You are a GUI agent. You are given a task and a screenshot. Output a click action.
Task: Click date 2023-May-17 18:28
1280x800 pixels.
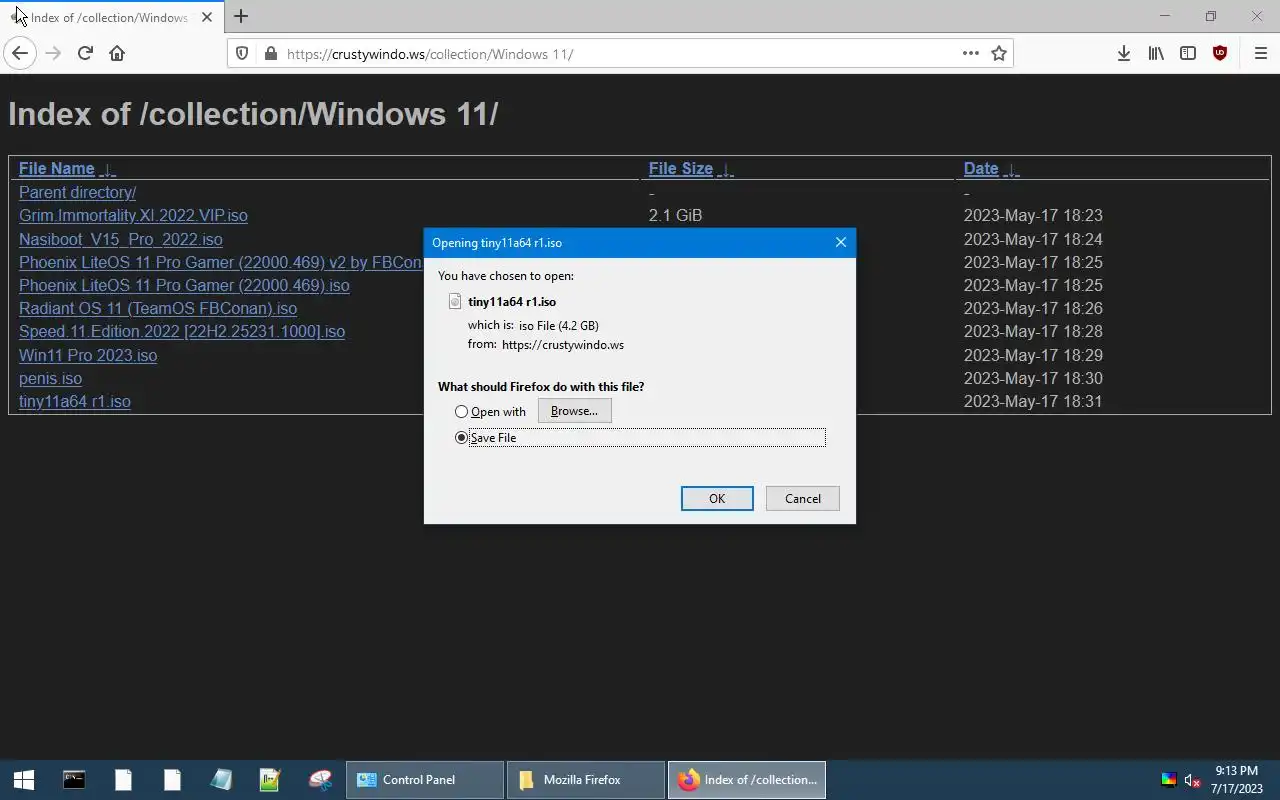1033,331
